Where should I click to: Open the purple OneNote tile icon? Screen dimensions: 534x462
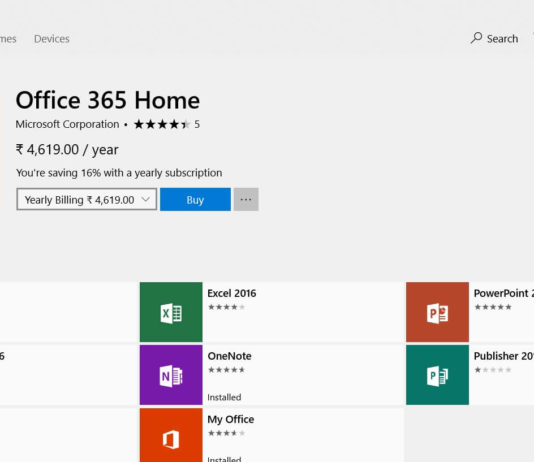[x=171, y=375]
